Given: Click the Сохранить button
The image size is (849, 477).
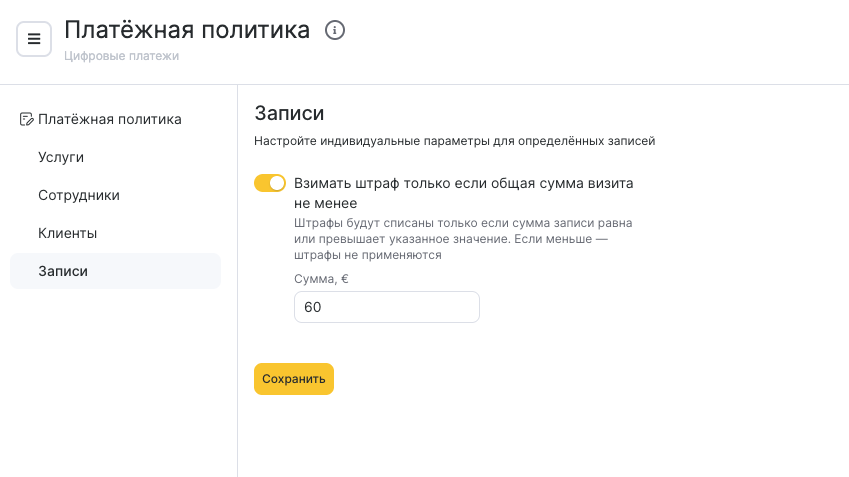Looking at the screenshot, I should tap(293, 379).
